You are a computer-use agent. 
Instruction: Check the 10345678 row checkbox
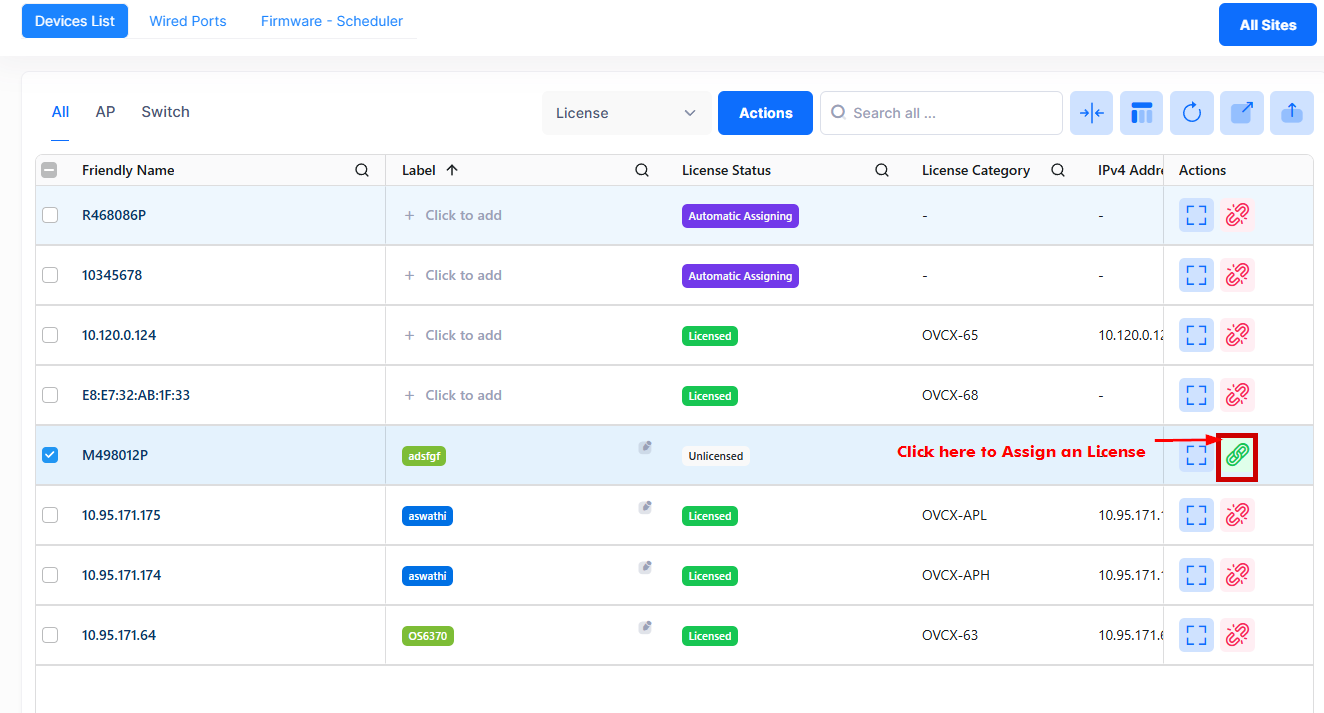point(50,275)
